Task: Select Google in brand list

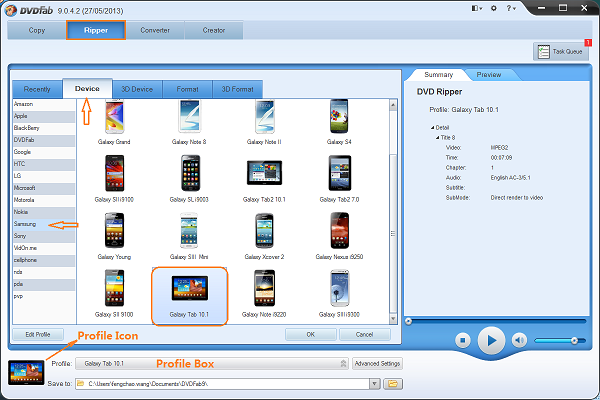Action: (x=44, y=152)
